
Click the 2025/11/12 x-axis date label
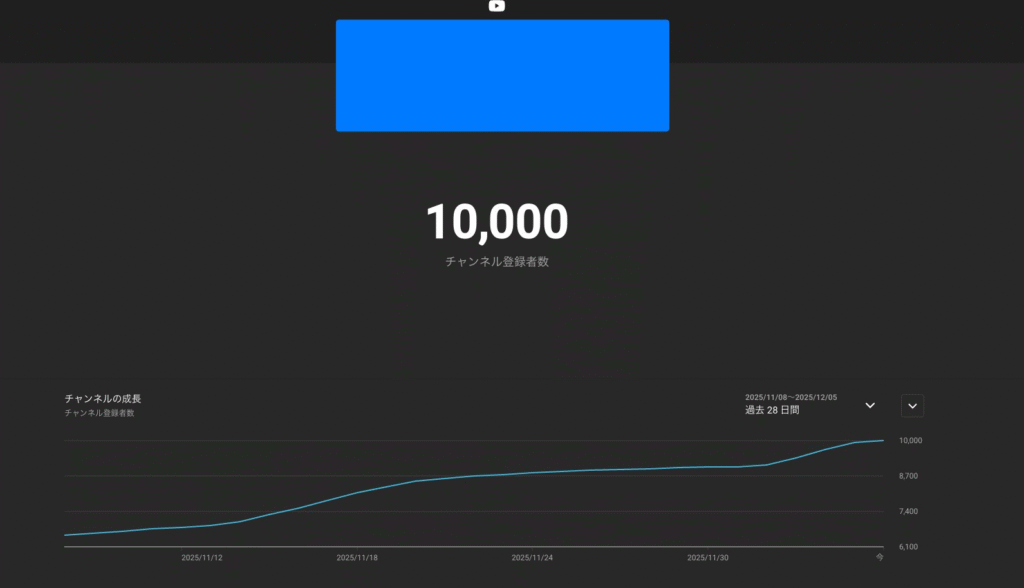click(202, 557)
